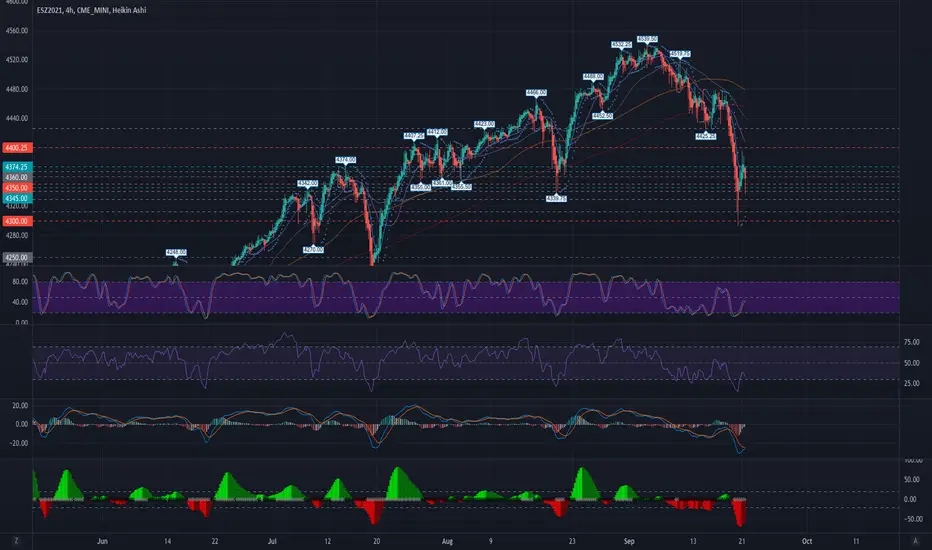Select the gray 4250.00 price axis label
The width and height of the screenshot is (932, 550).
17,257
